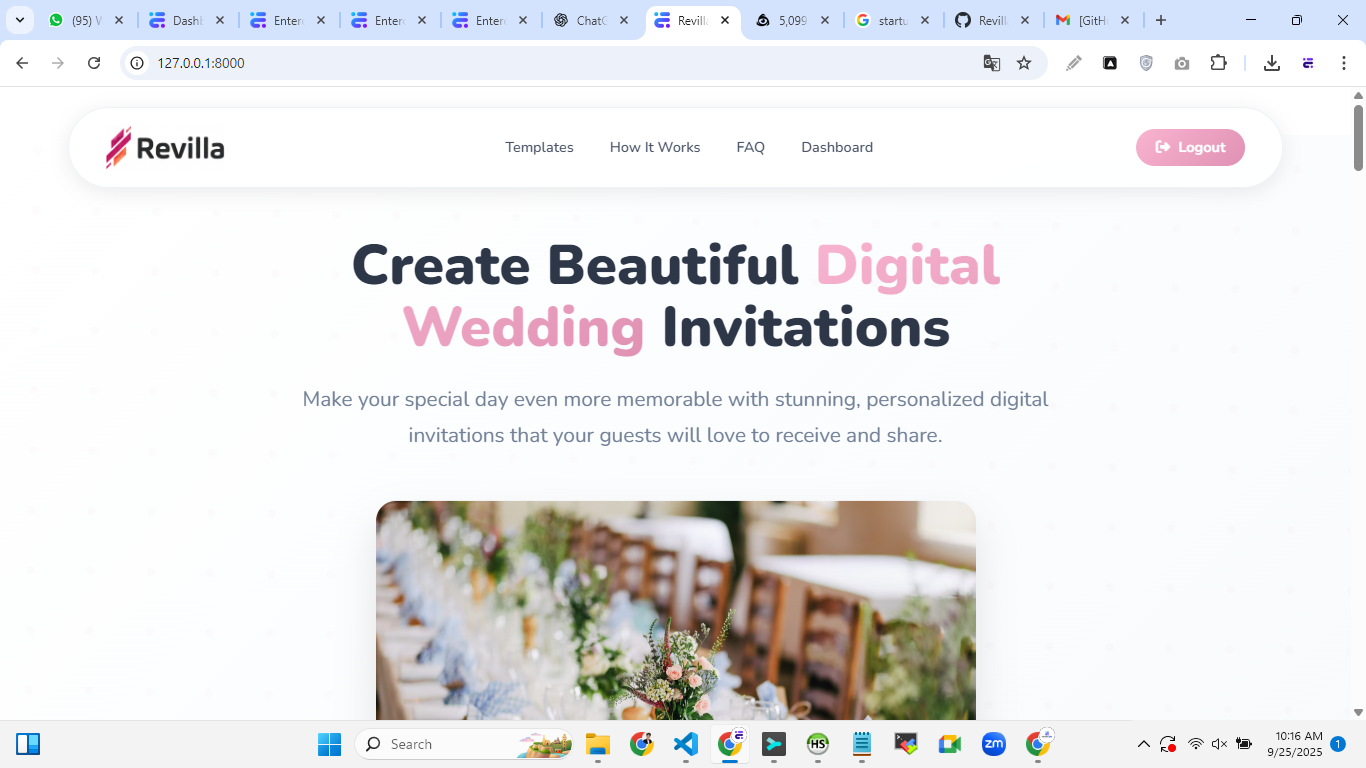Open the Dashboard nav link
Viewport: 1366px width, 768px height.
[837, 147]
